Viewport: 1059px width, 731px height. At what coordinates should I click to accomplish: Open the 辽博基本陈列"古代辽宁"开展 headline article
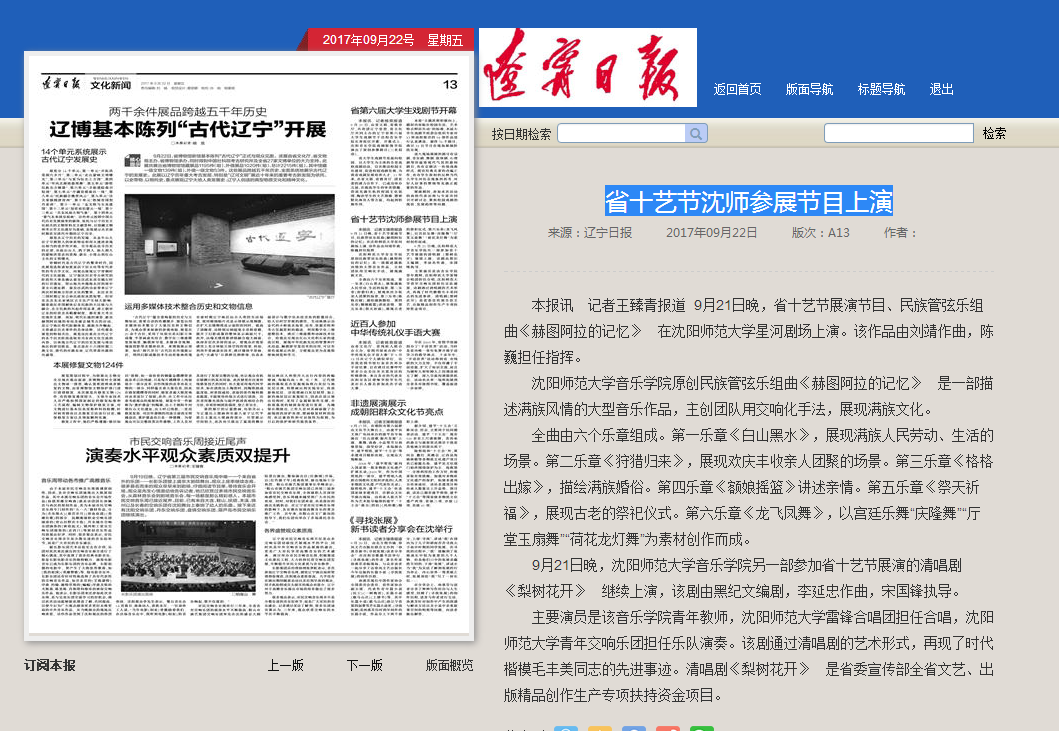click(x=188, y=129)
